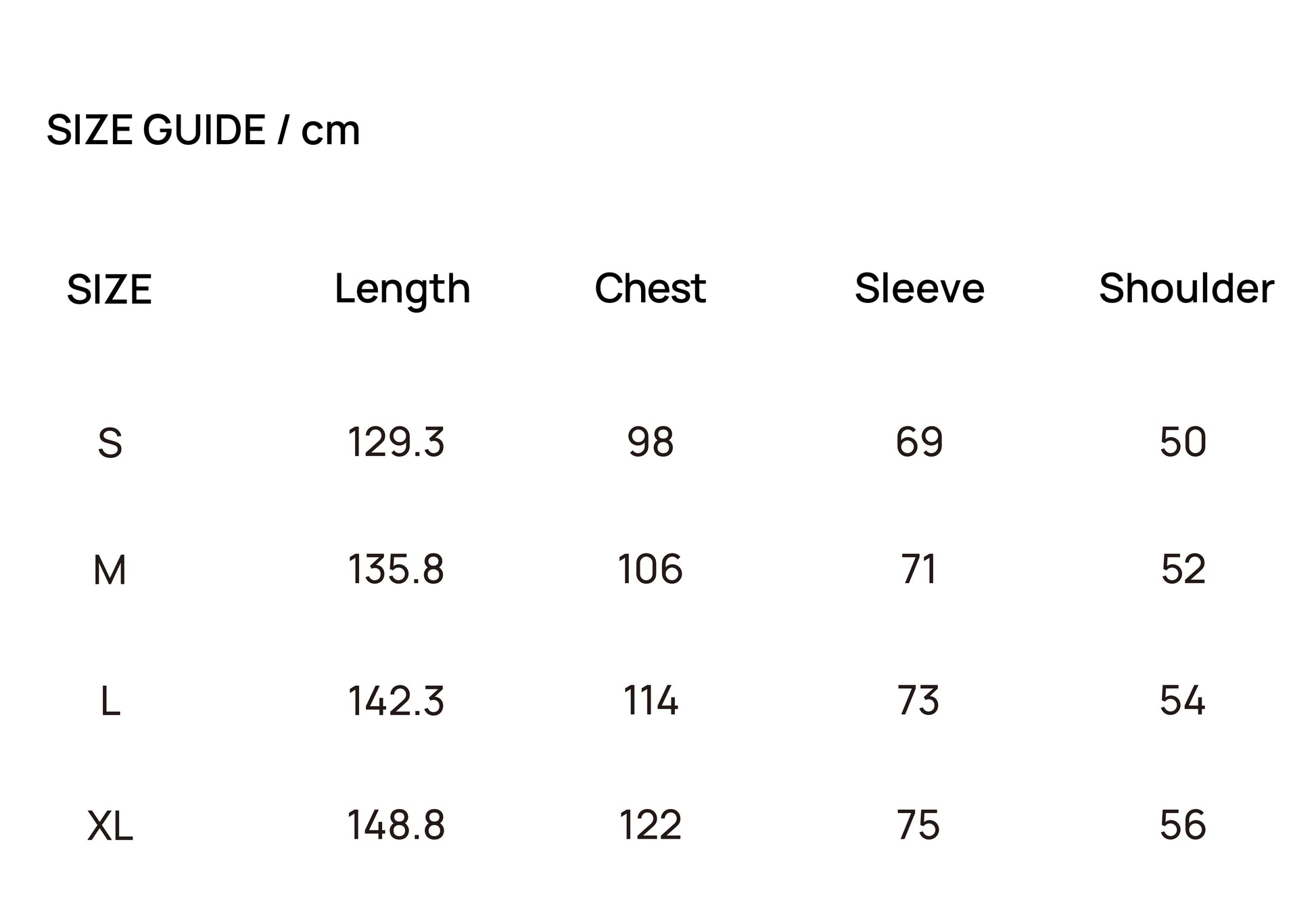Click the sleeve value 69
The image size is (1316, 901).
(918, 442)
